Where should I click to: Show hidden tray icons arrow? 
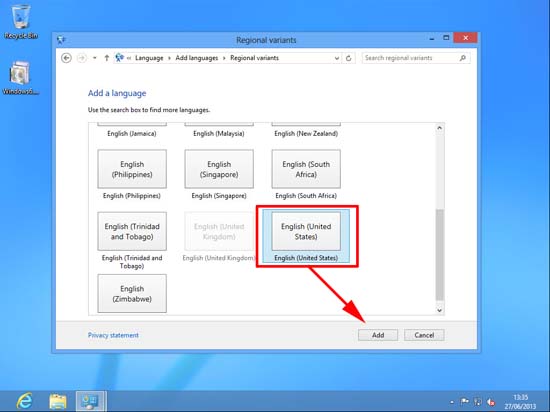452,402
